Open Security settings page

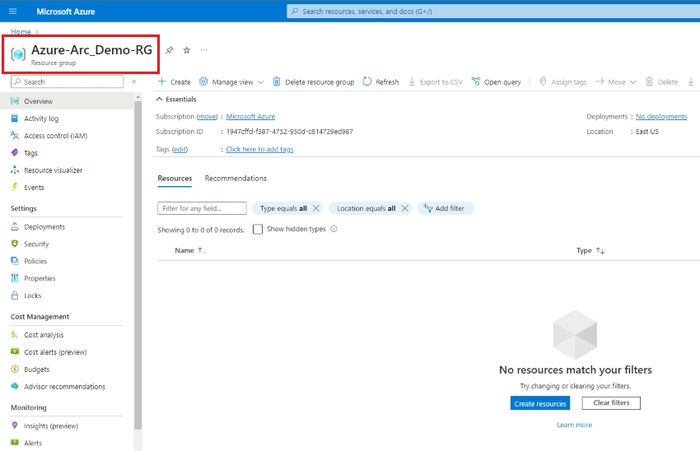[36, 244]
